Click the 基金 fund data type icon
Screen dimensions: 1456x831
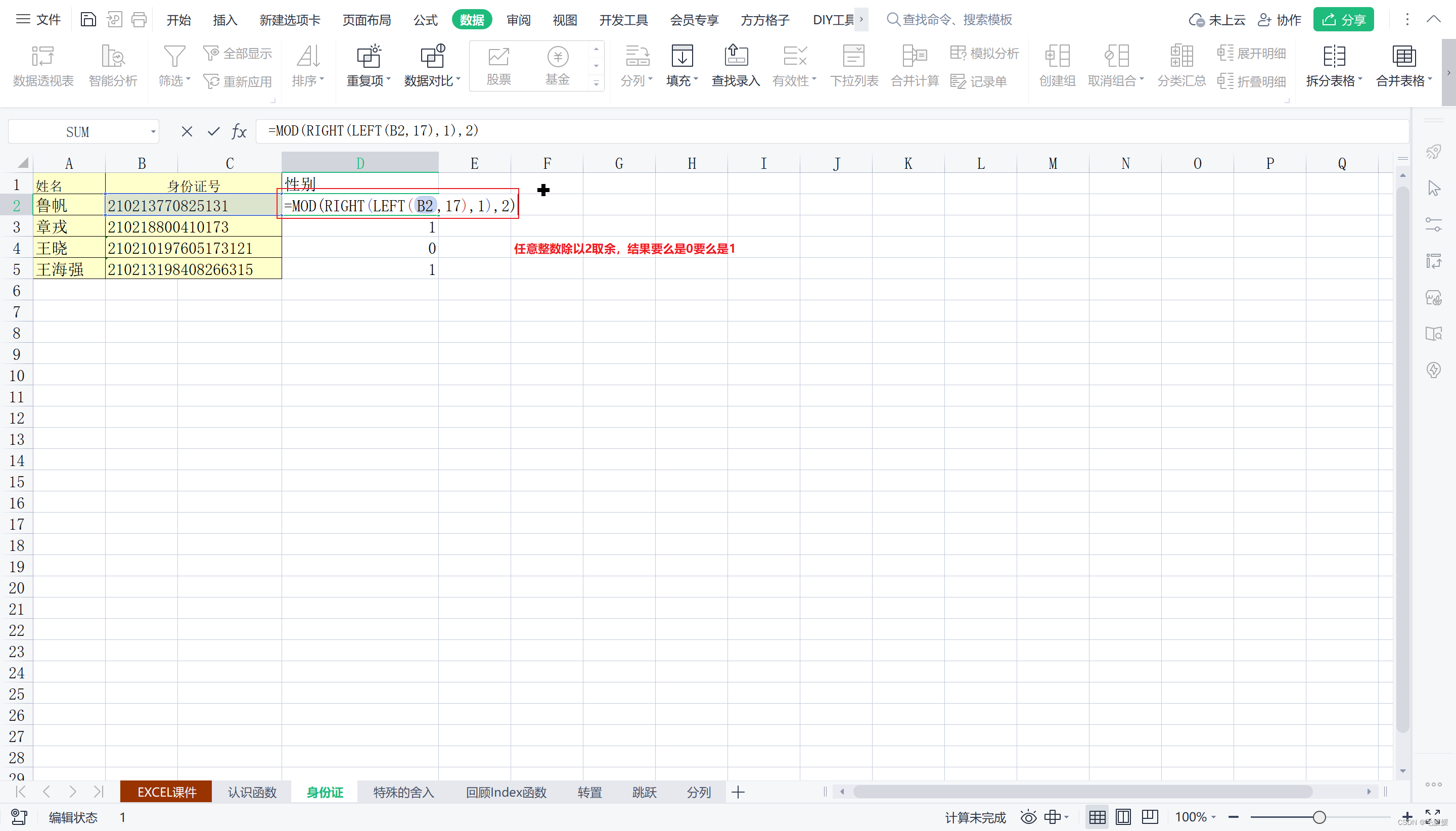(x=558, y=66)
